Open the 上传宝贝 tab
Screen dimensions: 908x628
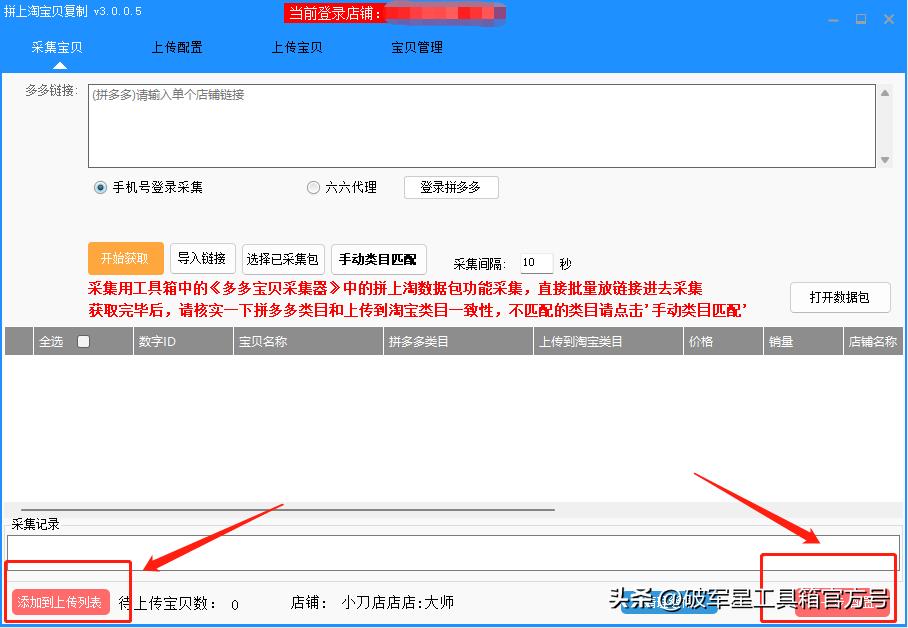(296, 46)
